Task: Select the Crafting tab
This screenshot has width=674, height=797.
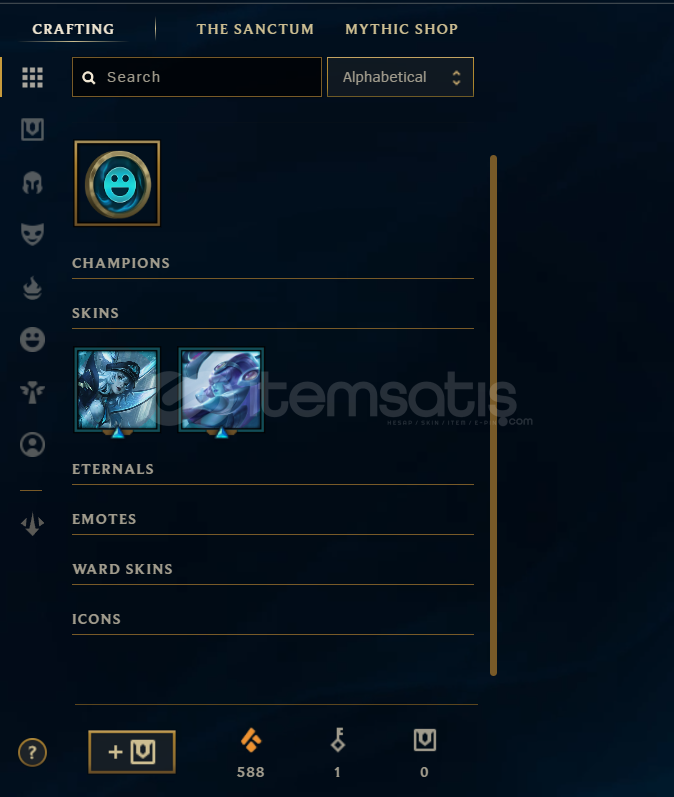Action: [73, 29]
